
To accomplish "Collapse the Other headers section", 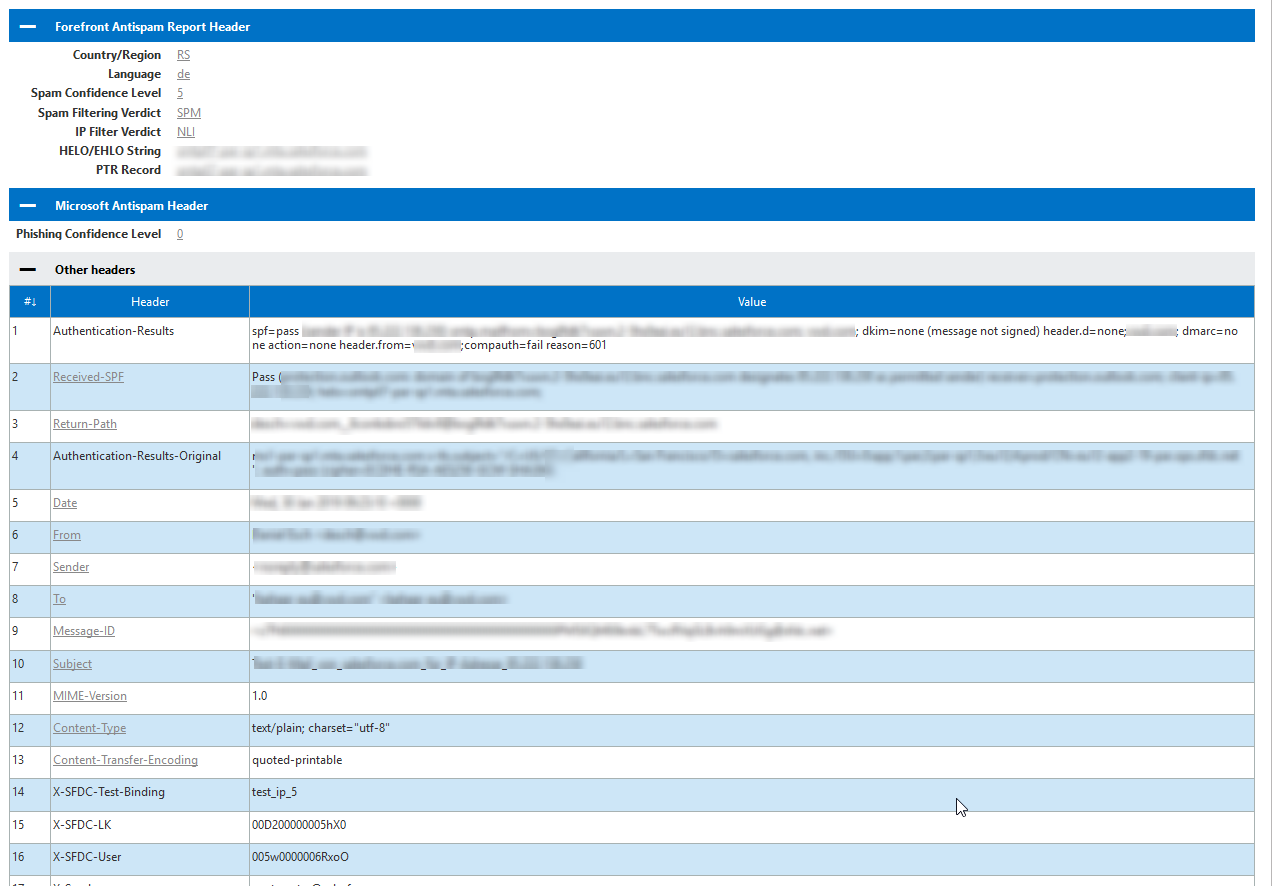I will 27,269.
